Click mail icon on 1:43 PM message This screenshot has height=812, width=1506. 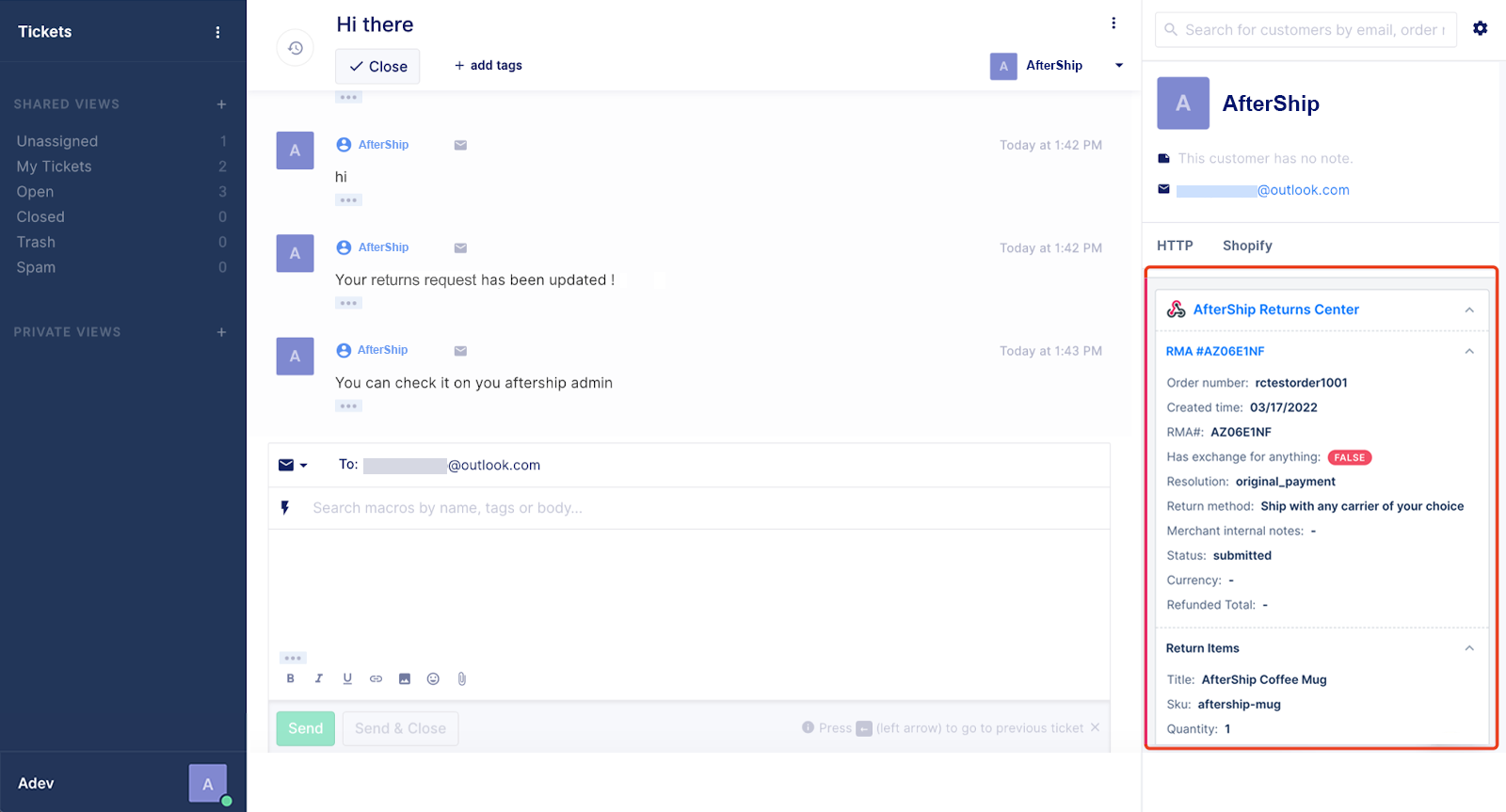pos(460,351)
